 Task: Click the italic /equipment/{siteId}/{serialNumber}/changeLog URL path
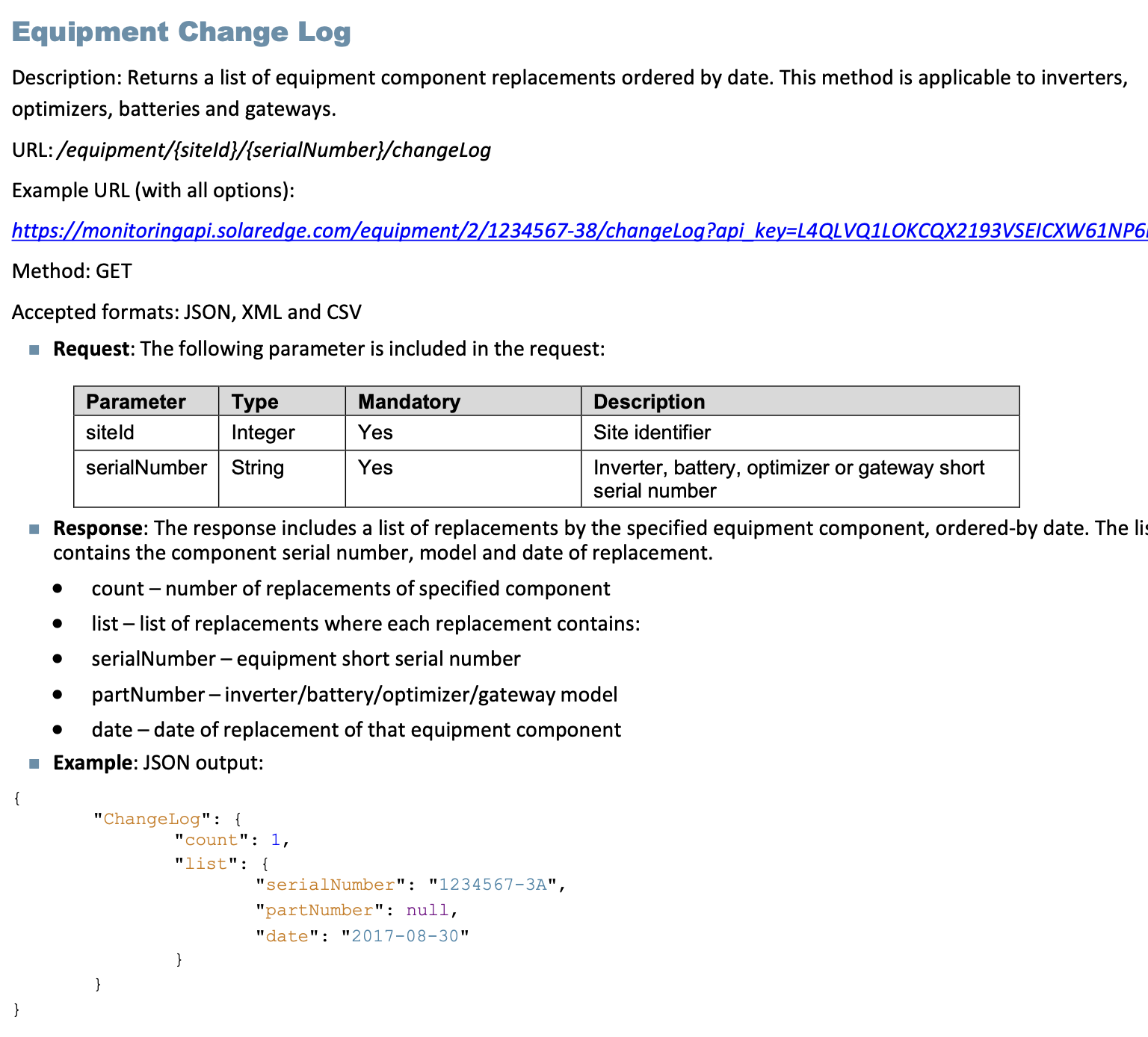click(274, 150)
